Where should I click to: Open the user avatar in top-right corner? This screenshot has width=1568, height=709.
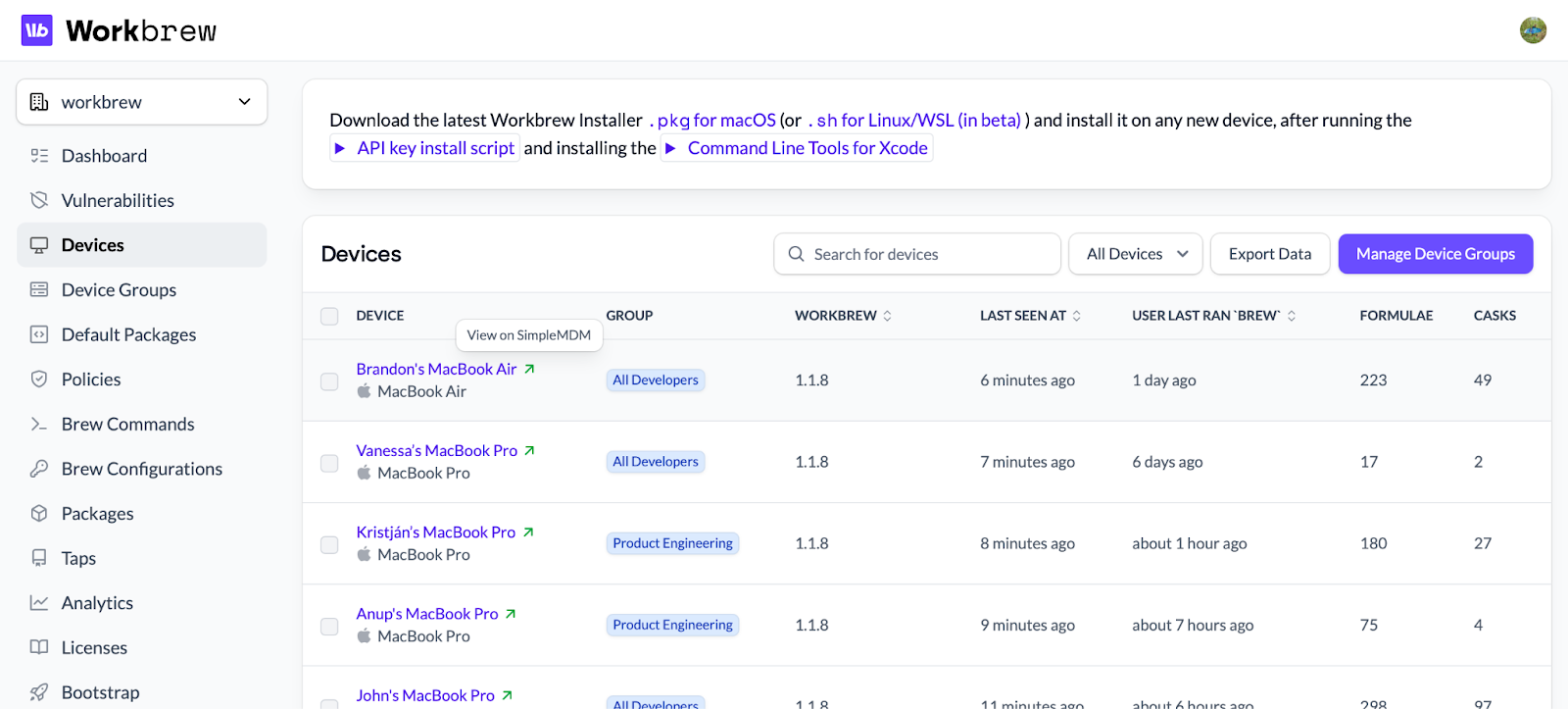click(1533, 30)
